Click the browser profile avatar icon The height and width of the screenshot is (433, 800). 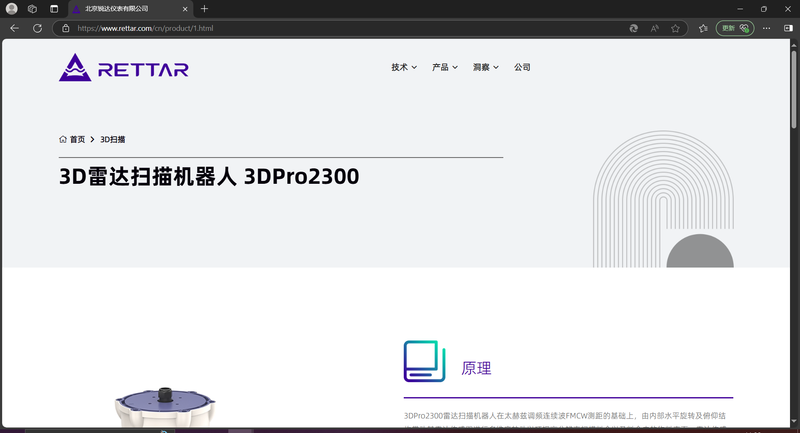(11, 9)
